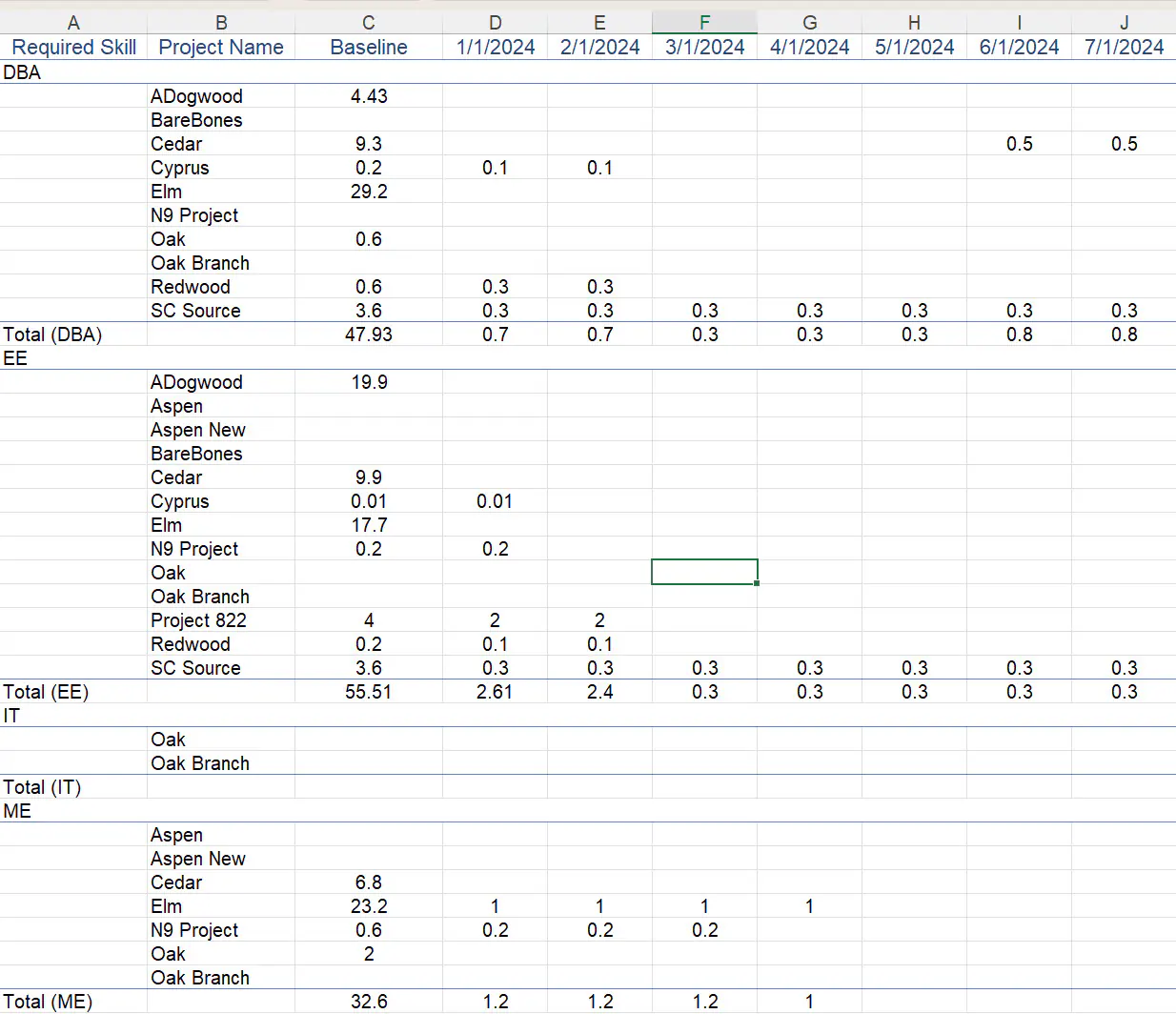Select the Total (IT) cell
This screenshot has height=1014, width=1176.
point(73,787)
